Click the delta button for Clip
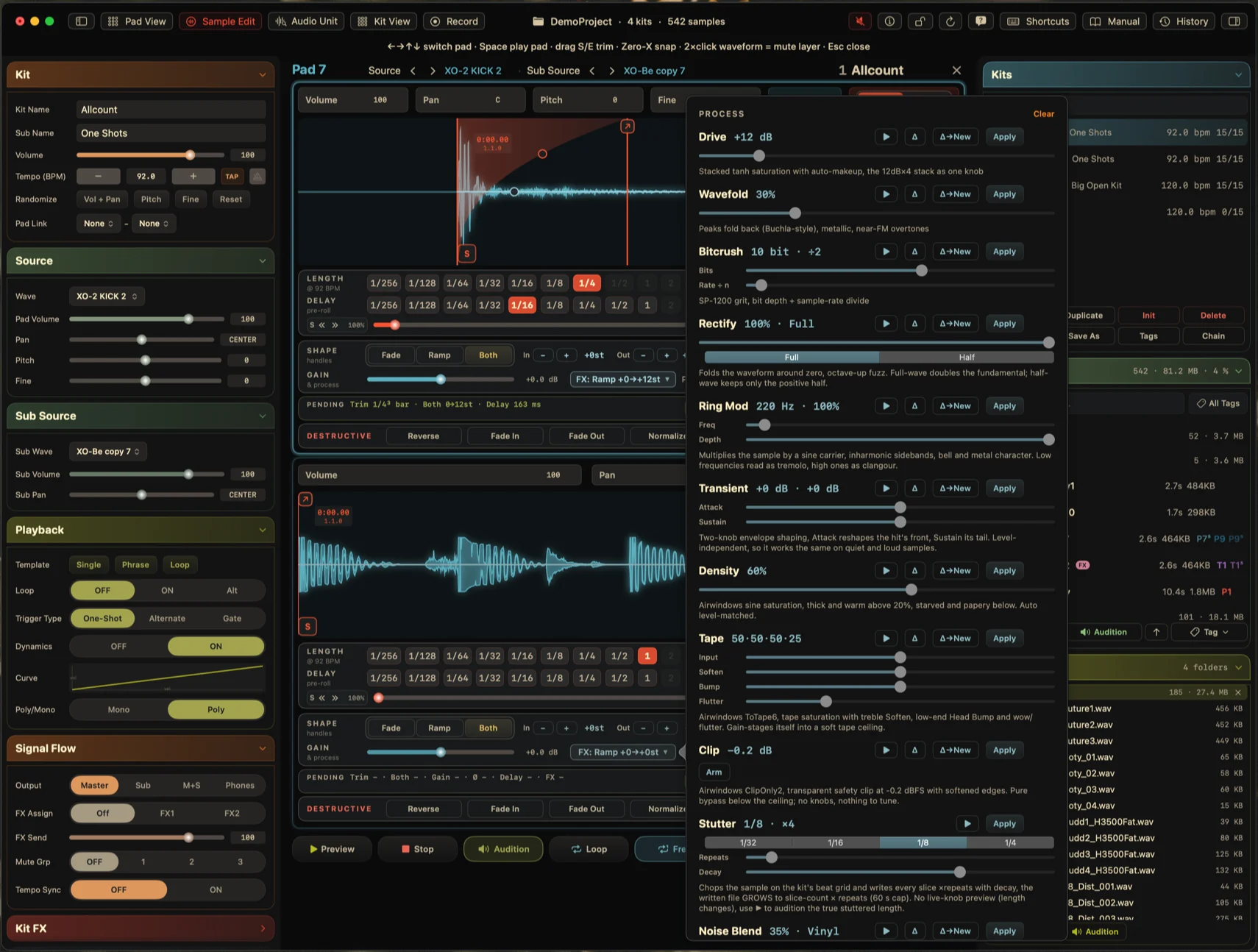 point(914,750)
